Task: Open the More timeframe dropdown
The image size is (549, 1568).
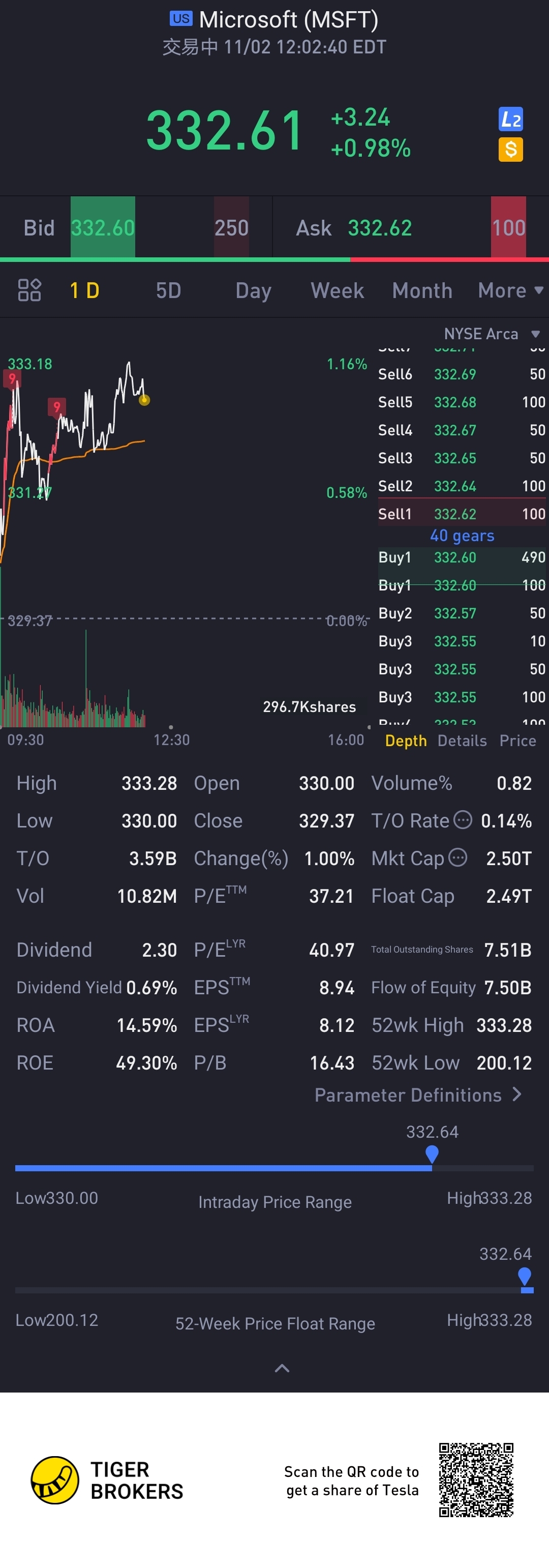Action: click(x=511, y=290)
